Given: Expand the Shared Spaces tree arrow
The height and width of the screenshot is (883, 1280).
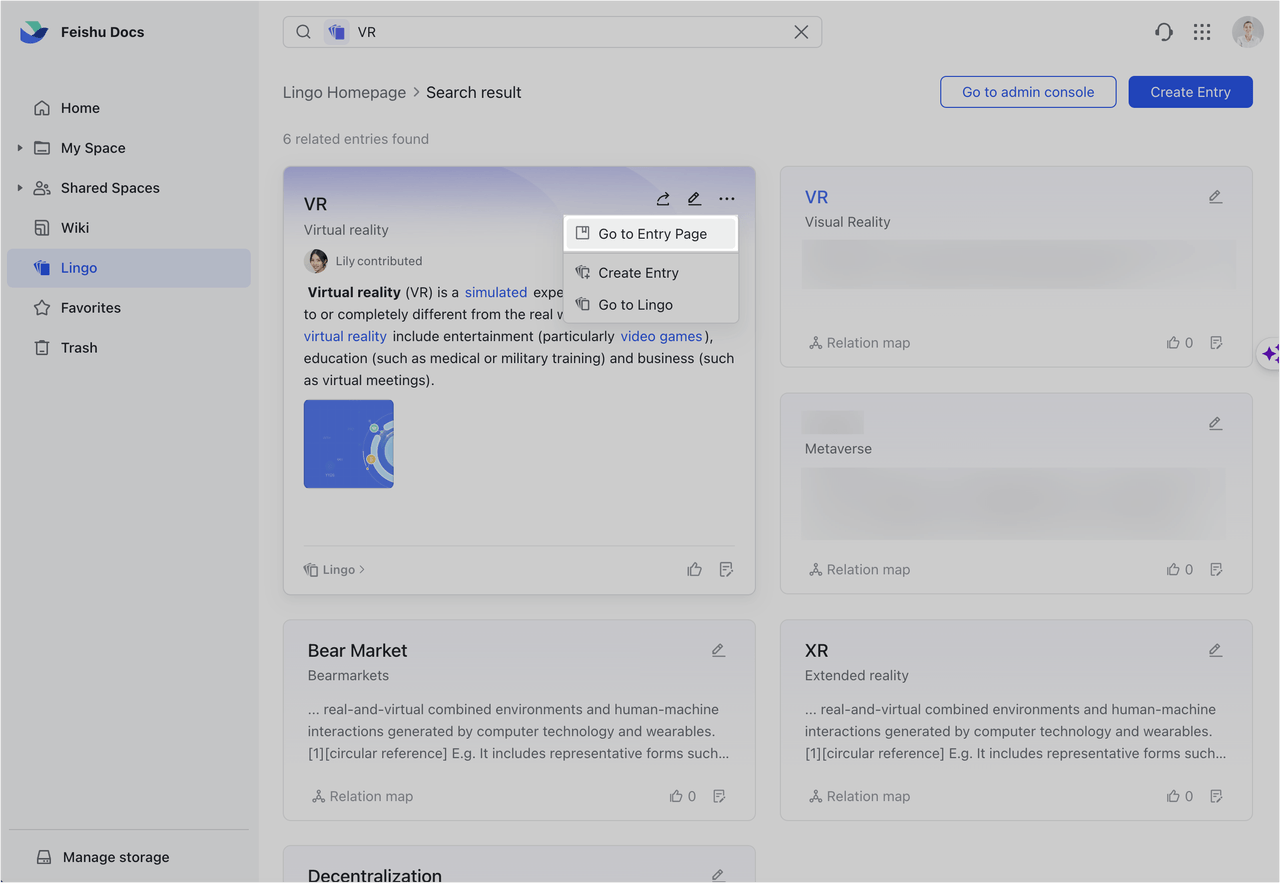Looking at the screenshot, I should pyautogui.click(x=20, y=188).
